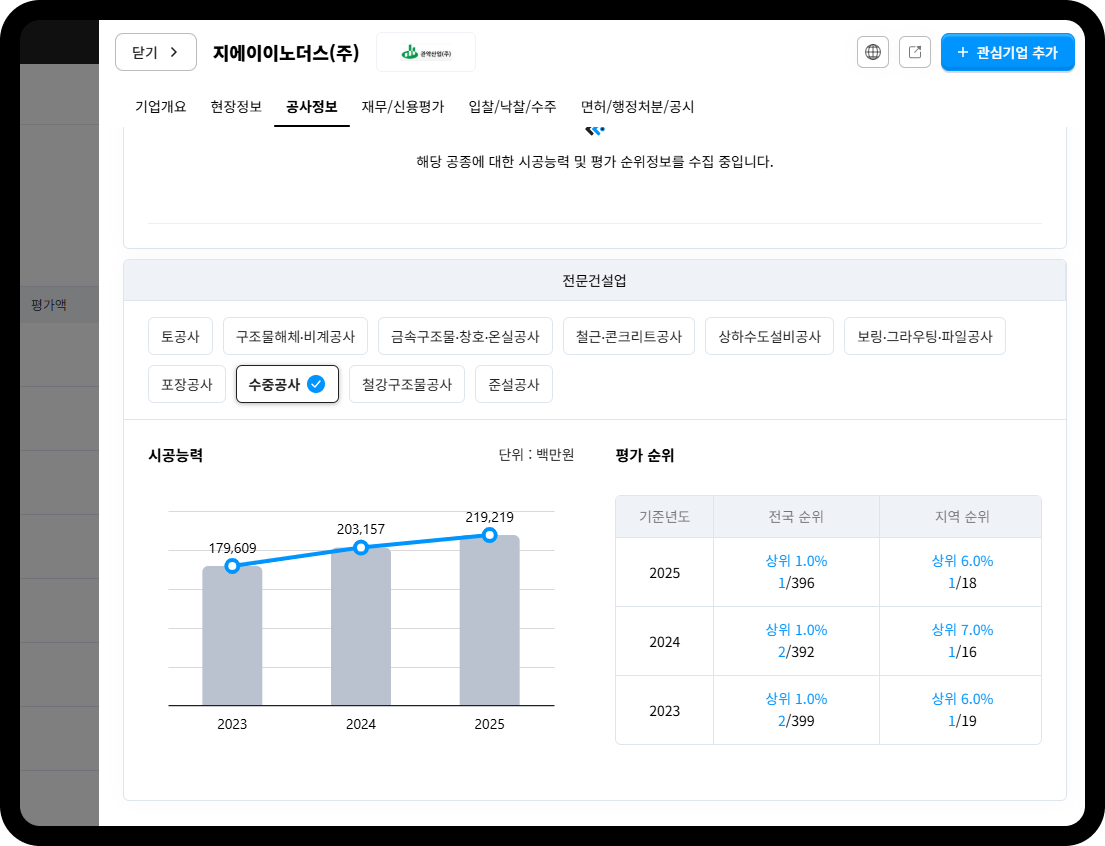Select the 포장공사 chip
Image resolution: width=1105 pixels, height=846 pixels.
click(x=187, y=384)
